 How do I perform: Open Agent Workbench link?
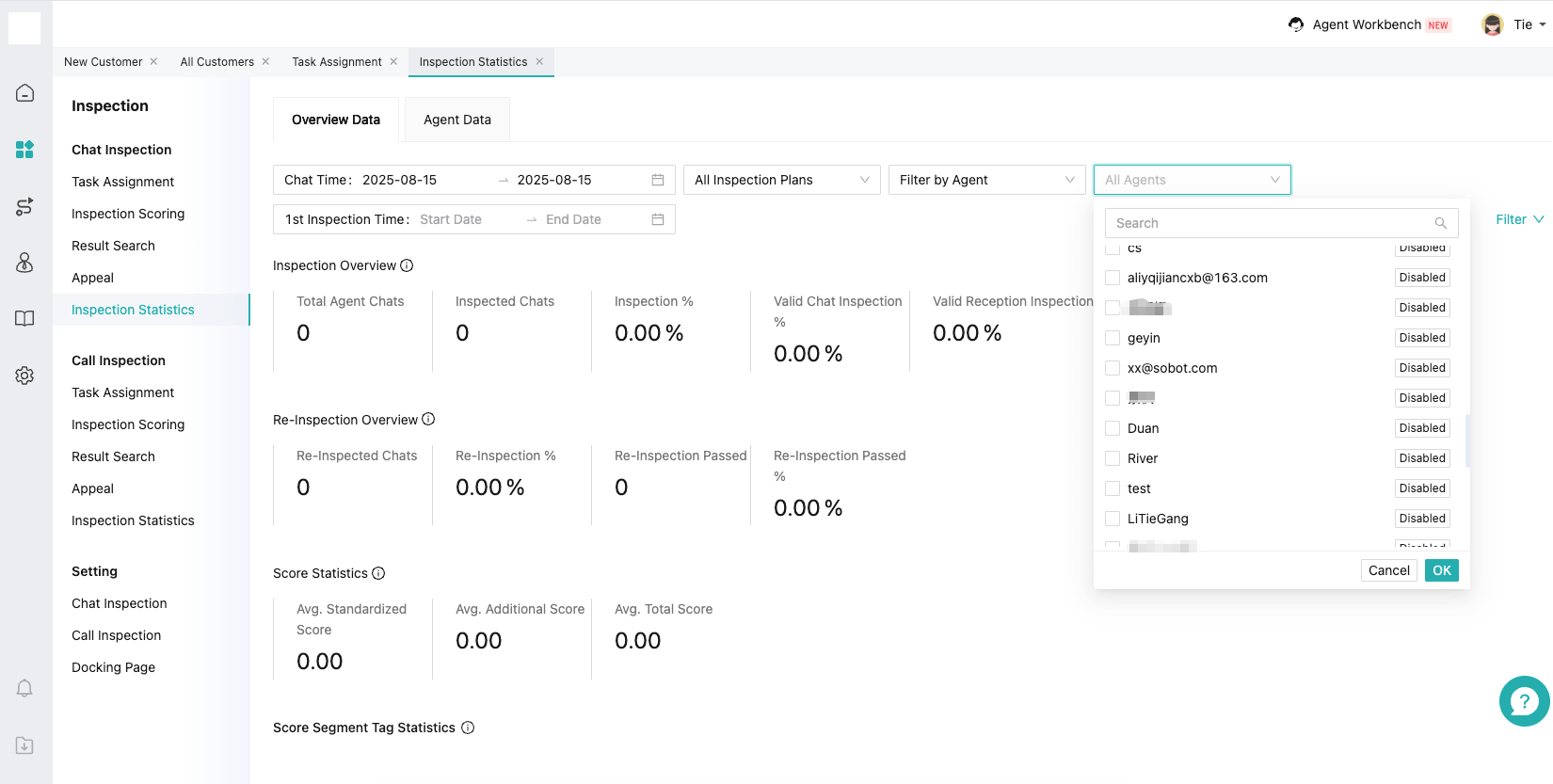pos(1368,24)
